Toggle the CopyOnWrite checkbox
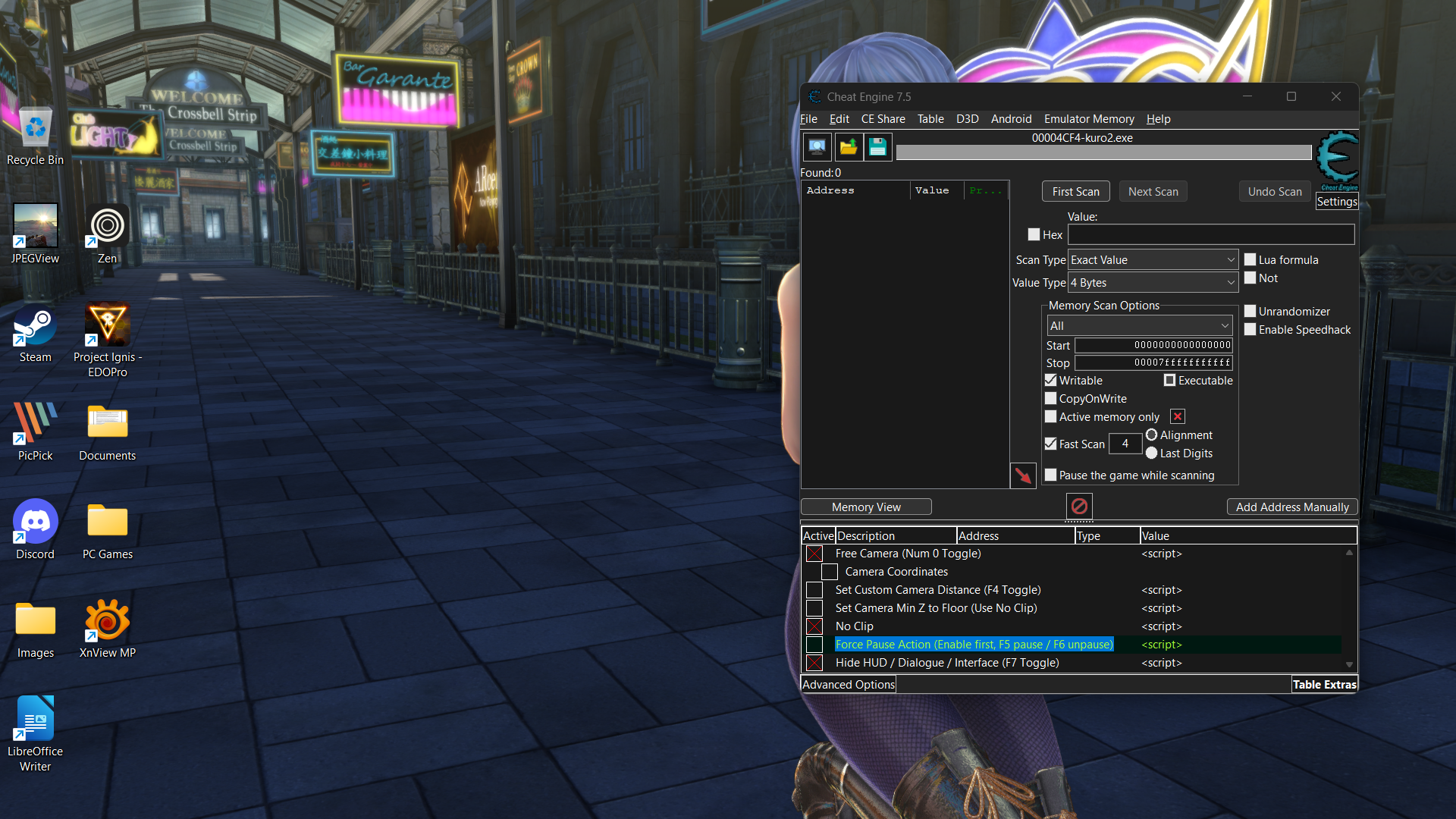The width and height of the screenshot is (1456, 819). coord(1050,398)
